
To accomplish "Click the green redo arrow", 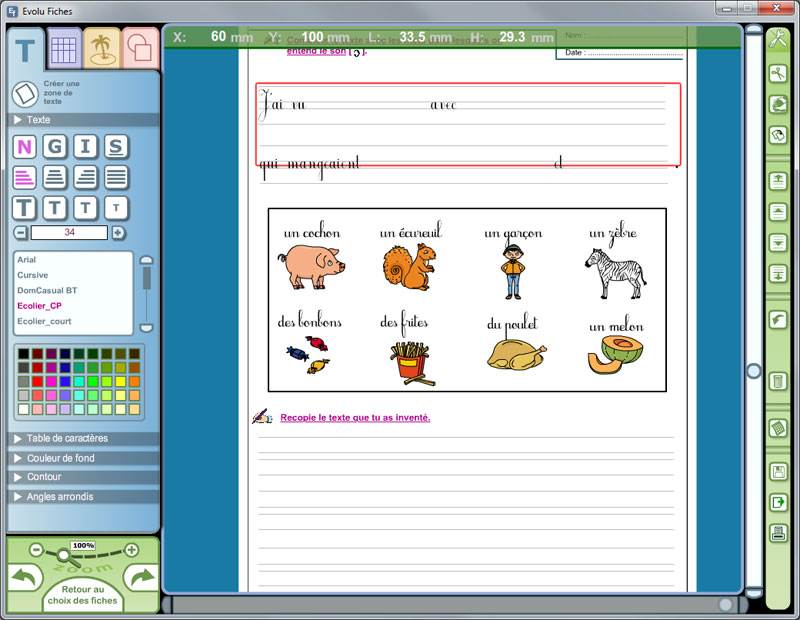I will [139, 578].
